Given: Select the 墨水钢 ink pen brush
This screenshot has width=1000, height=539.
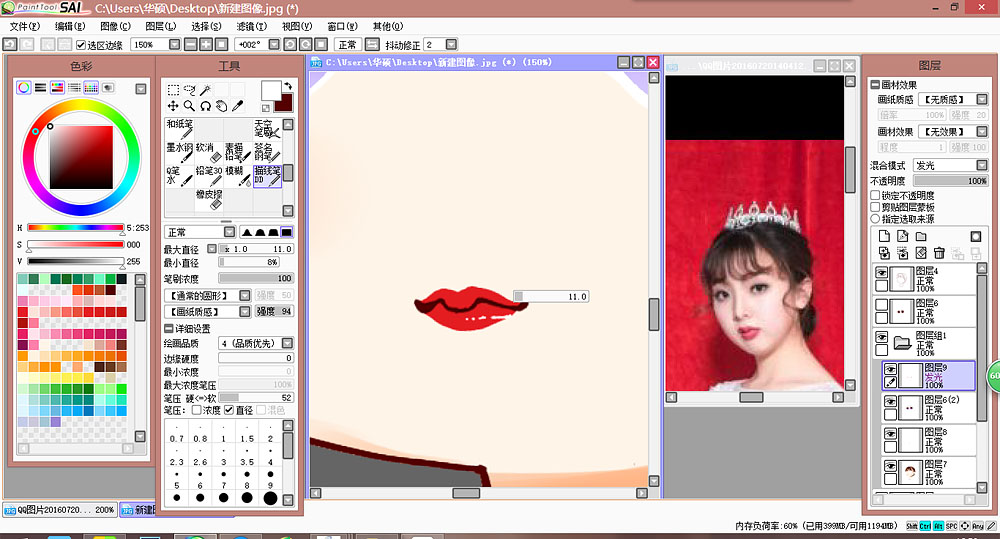Looking at the screenshot, I should 180,152.
